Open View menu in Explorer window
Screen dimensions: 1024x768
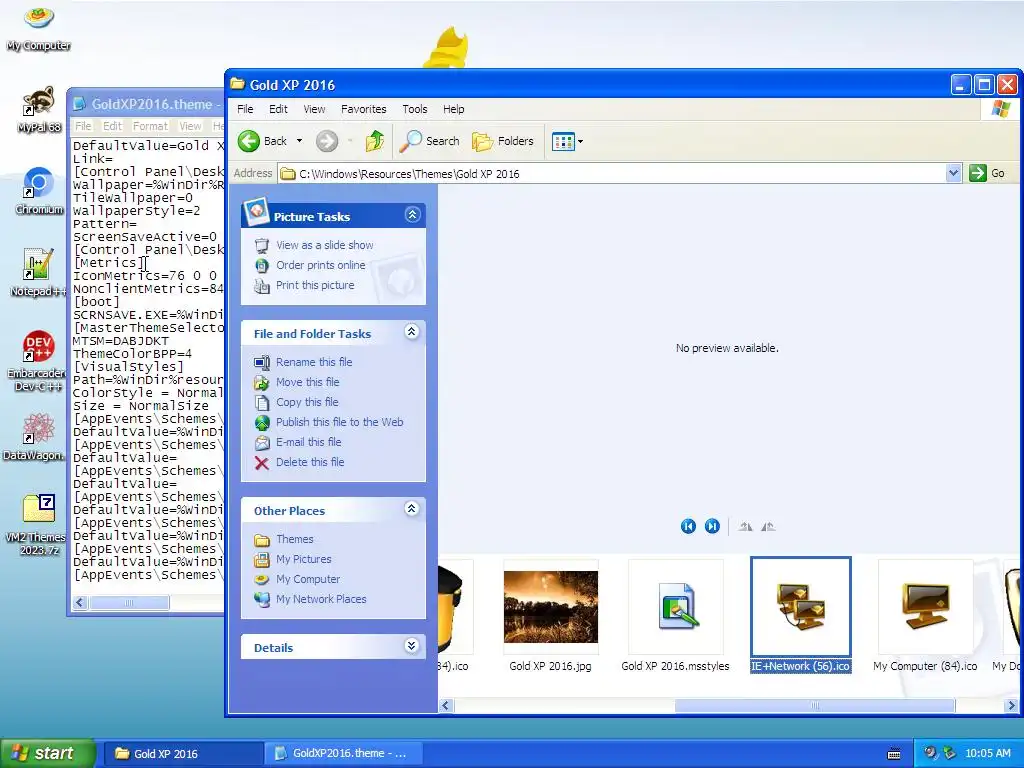click(x=314, y=109)
